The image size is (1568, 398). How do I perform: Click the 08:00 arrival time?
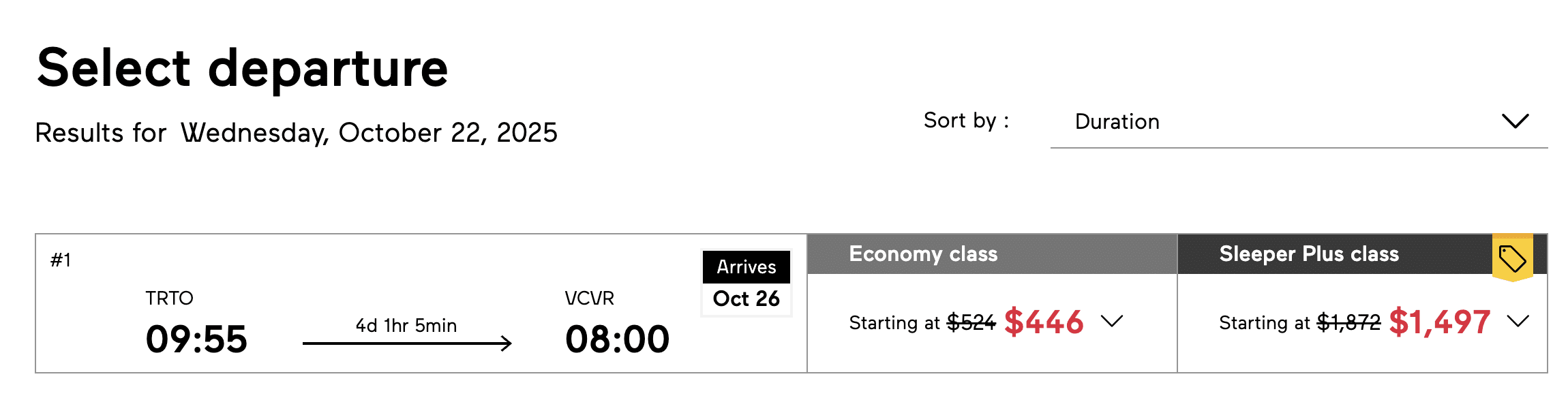click(617, 339)
